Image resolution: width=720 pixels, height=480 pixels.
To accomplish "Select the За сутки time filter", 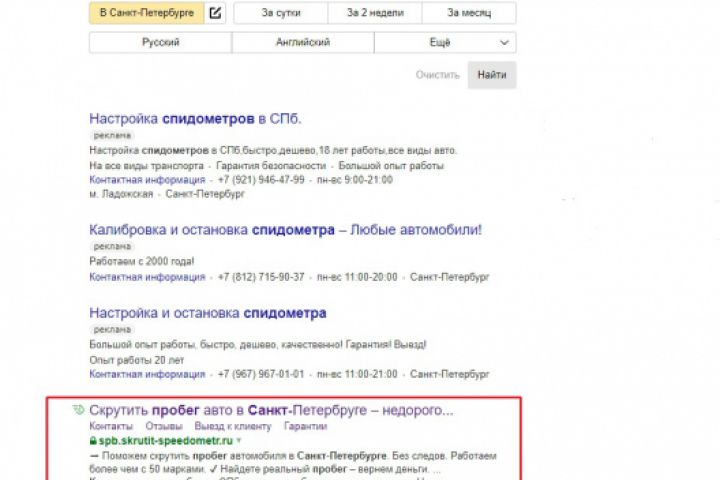I will (281, 13).
